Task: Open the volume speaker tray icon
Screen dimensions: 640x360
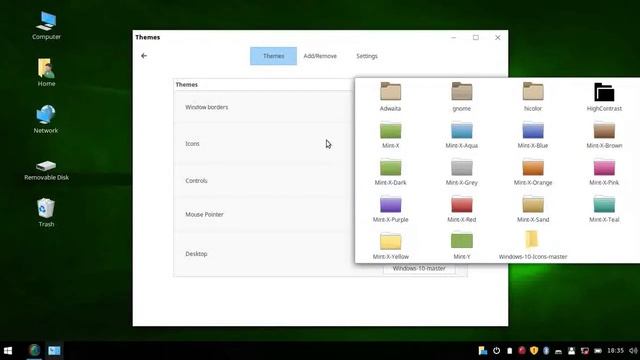Action: tap(633, 351)
